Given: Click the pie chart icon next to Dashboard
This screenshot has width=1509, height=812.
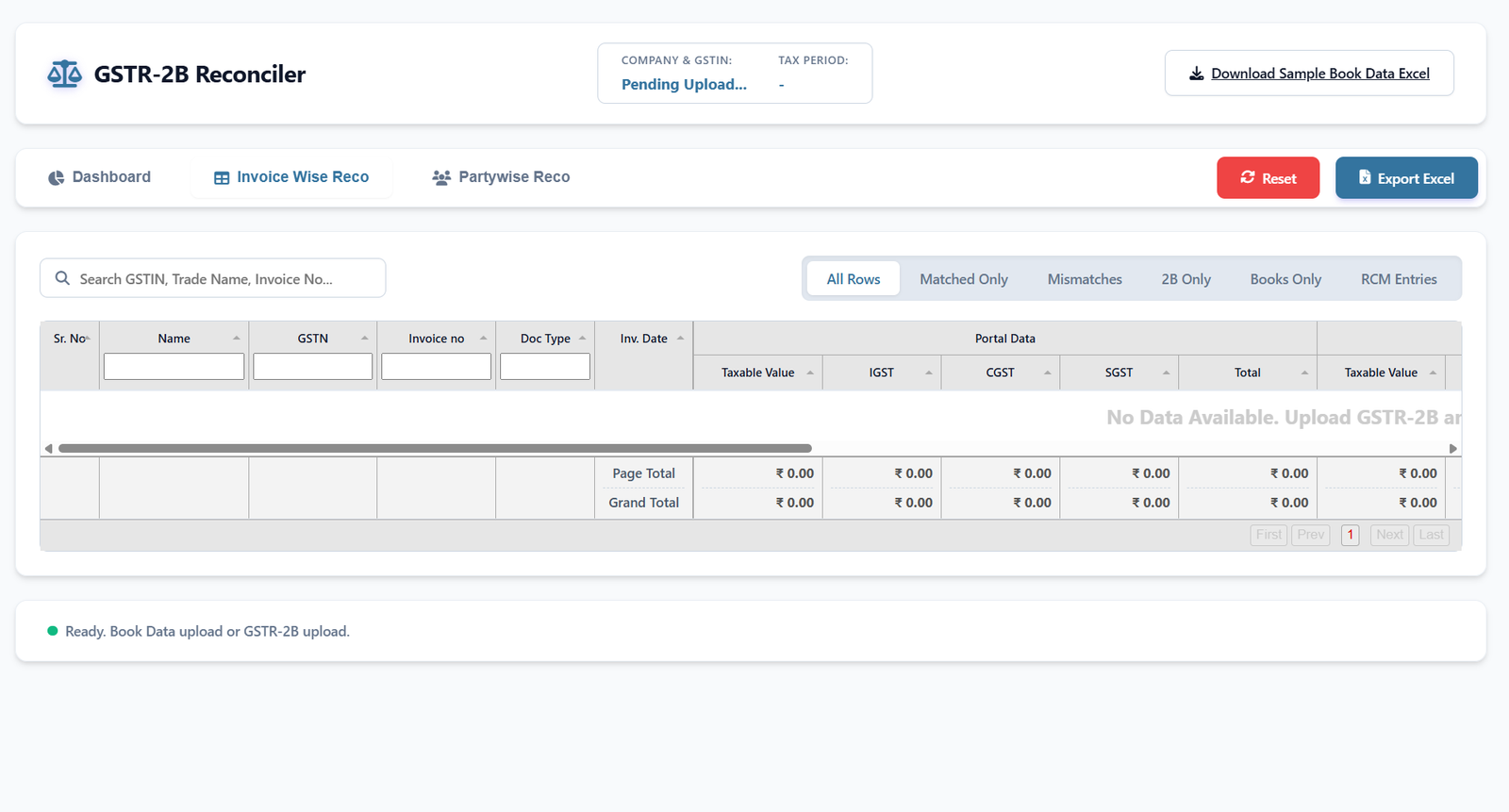Looking at the screenshot, I should (57, 177).
